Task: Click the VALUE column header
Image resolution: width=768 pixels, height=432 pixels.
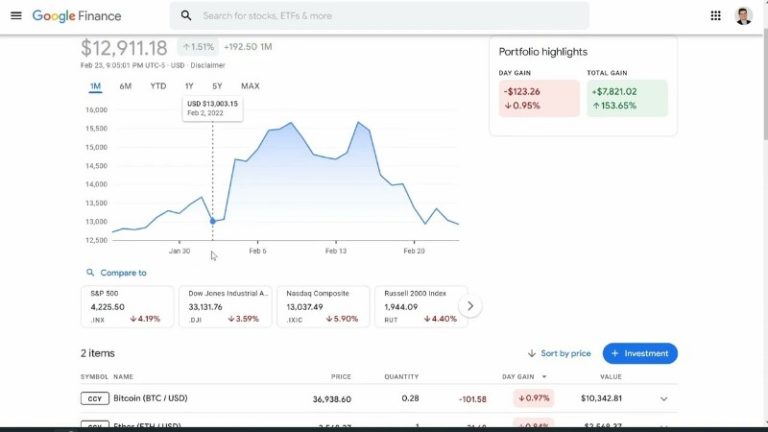Action: coord(610,377)
